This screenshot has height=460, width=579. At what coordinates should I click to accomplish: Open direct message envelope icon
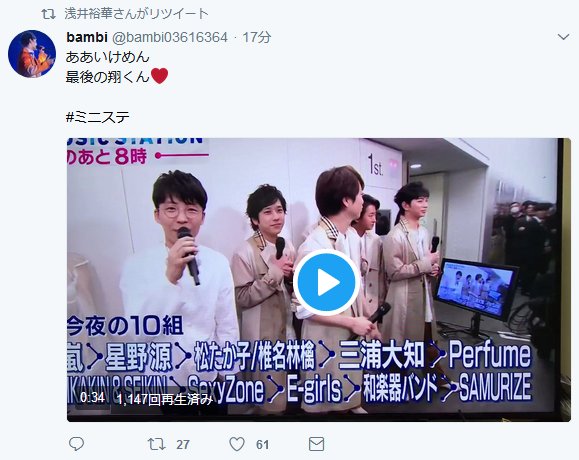[316, 444]
